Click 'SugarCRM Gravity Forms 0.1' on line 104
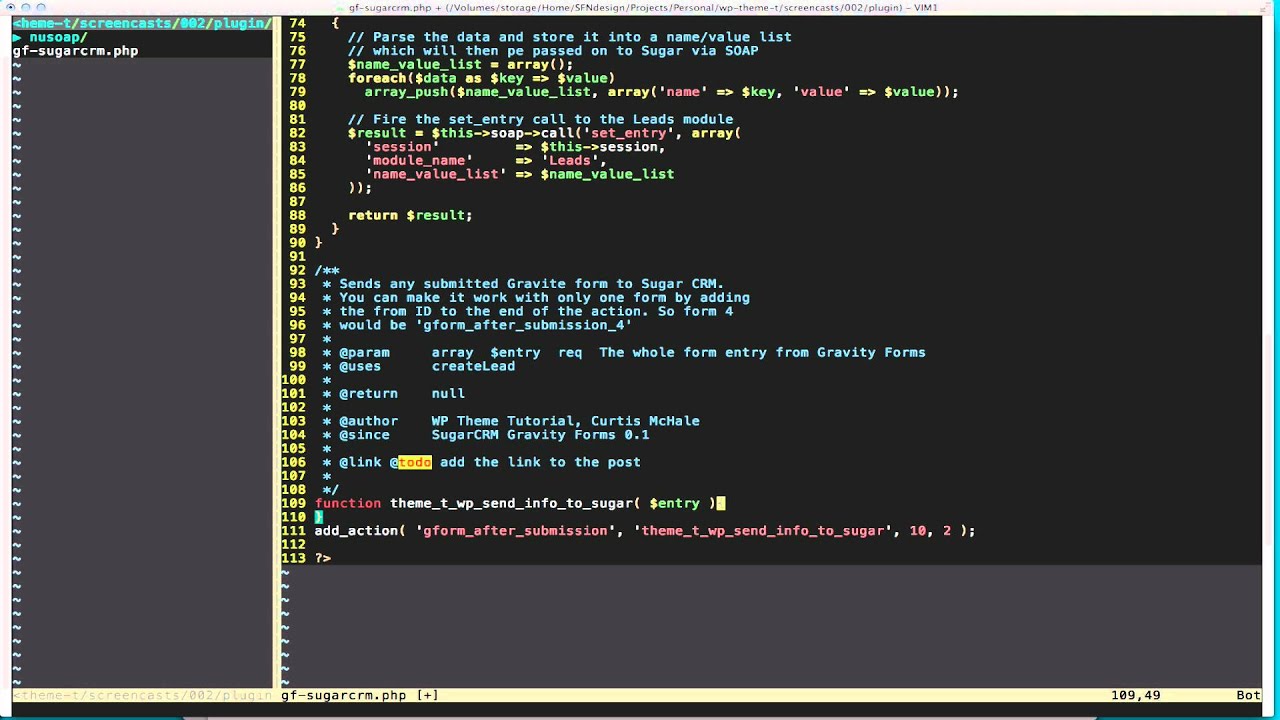 tap(540, 435)
